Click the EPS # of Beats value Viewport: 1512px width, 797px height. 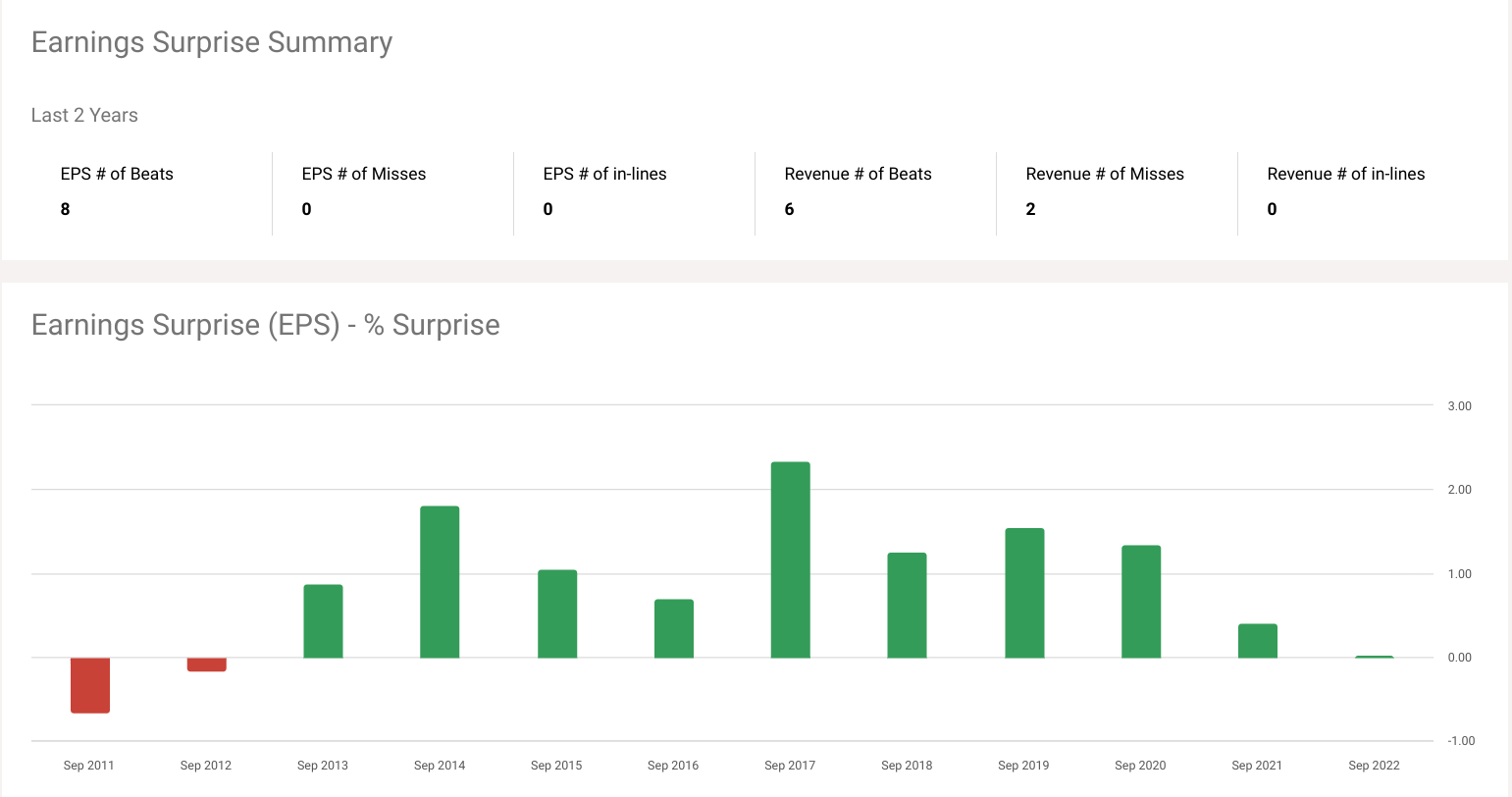[x=66, y=209]
